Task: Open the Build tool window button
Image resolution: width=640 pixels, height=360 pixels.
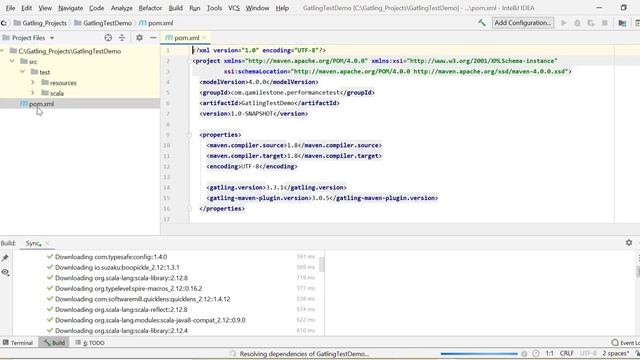Action: (54, 342)
